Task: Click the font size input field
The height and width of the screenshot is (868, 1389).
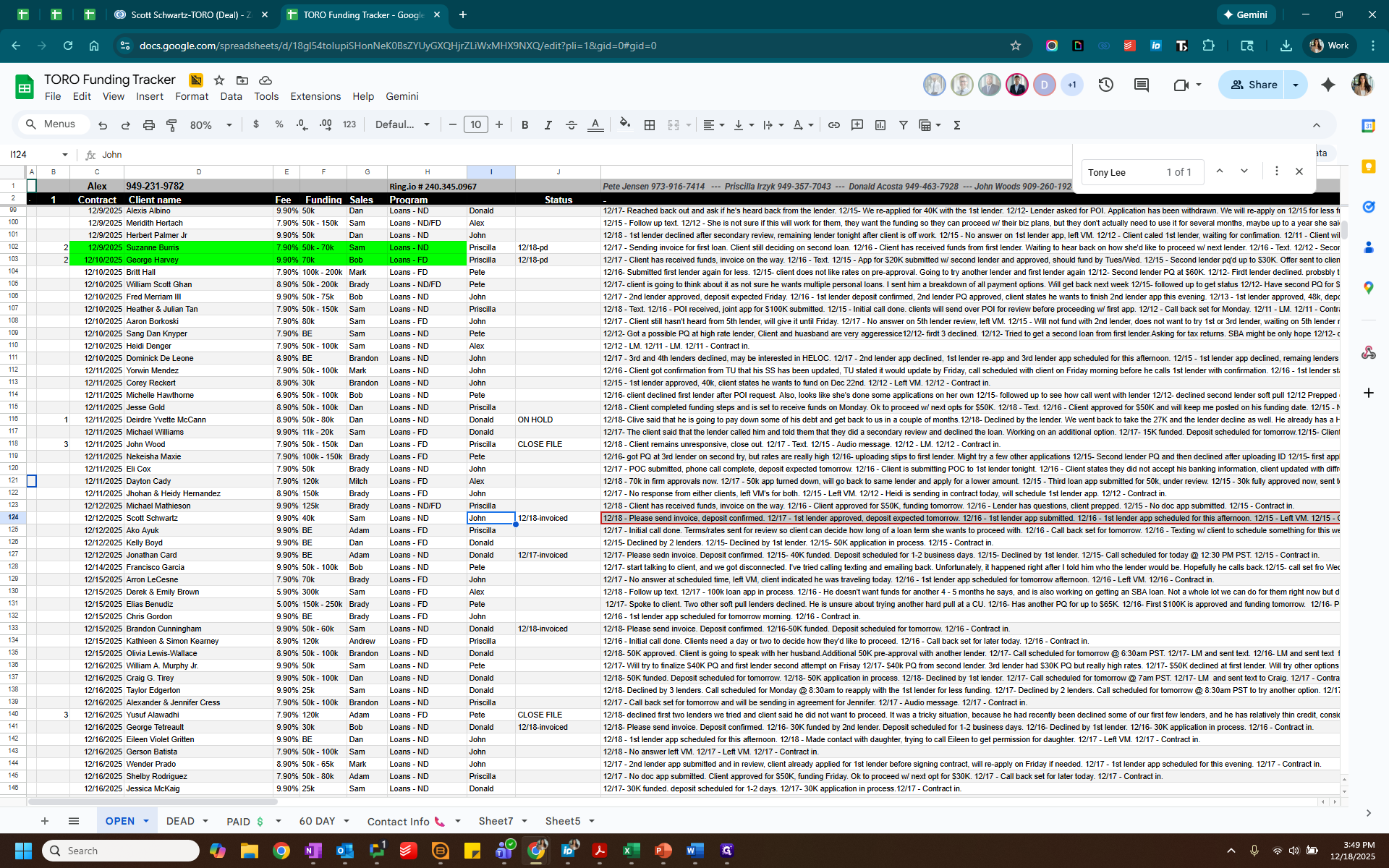Action: click(475, 125)
